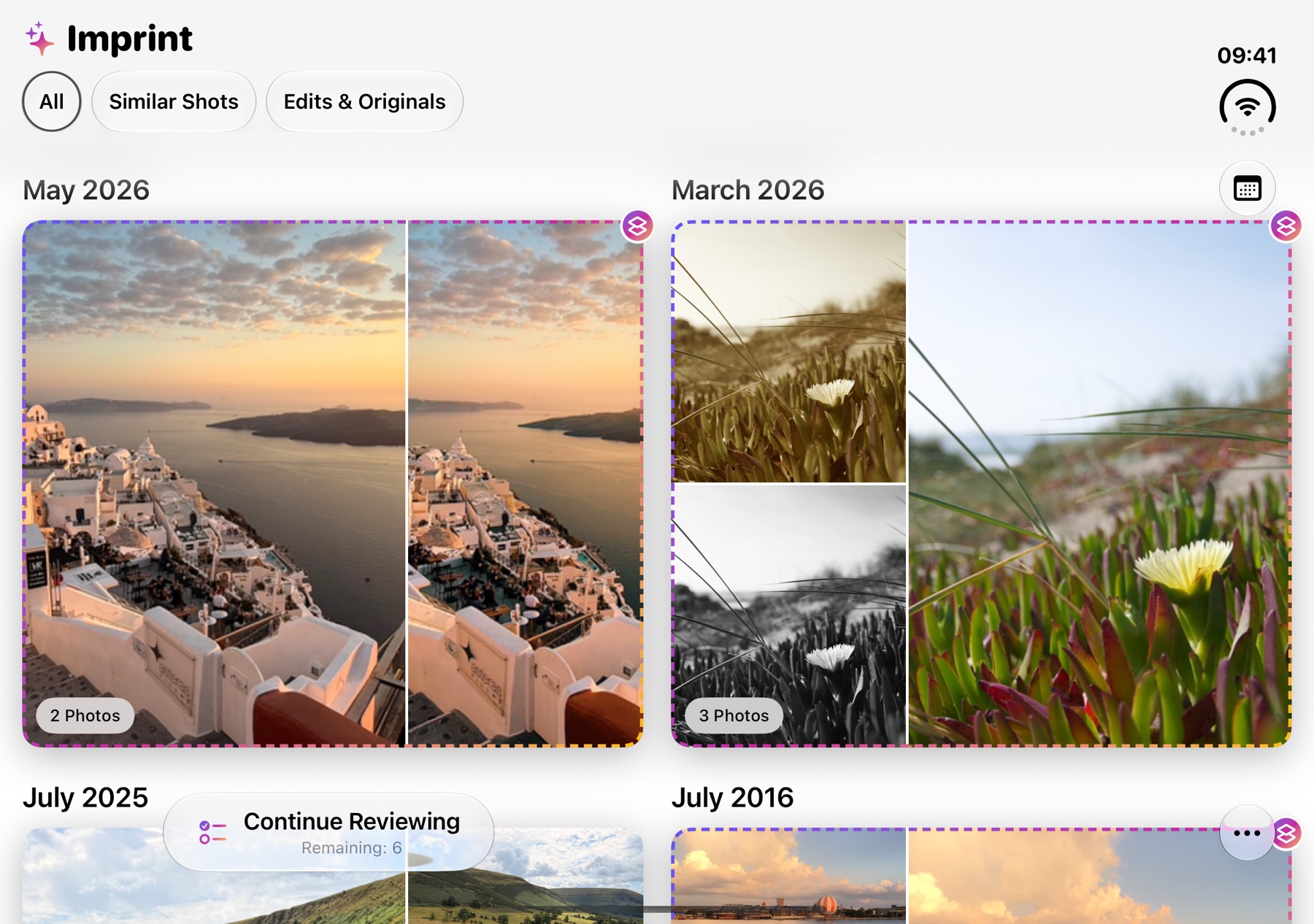The width and height of the screenshot is (1314, 924).
Task: Click the July 2025 section heading
Action: (85, 798)
